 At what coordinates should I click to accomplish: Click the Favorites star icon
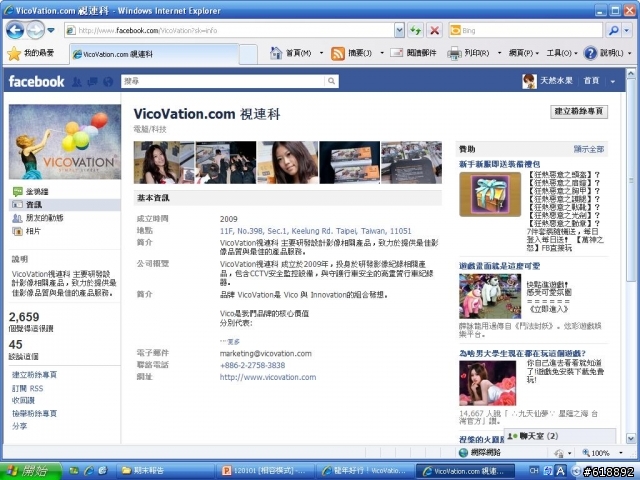[14, 53]
